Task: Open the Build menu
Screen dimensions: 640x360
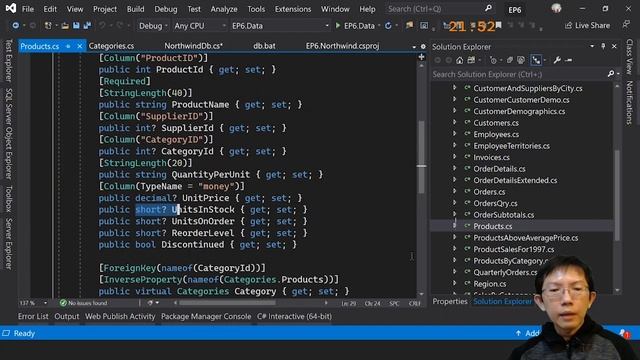Action: 135,9
